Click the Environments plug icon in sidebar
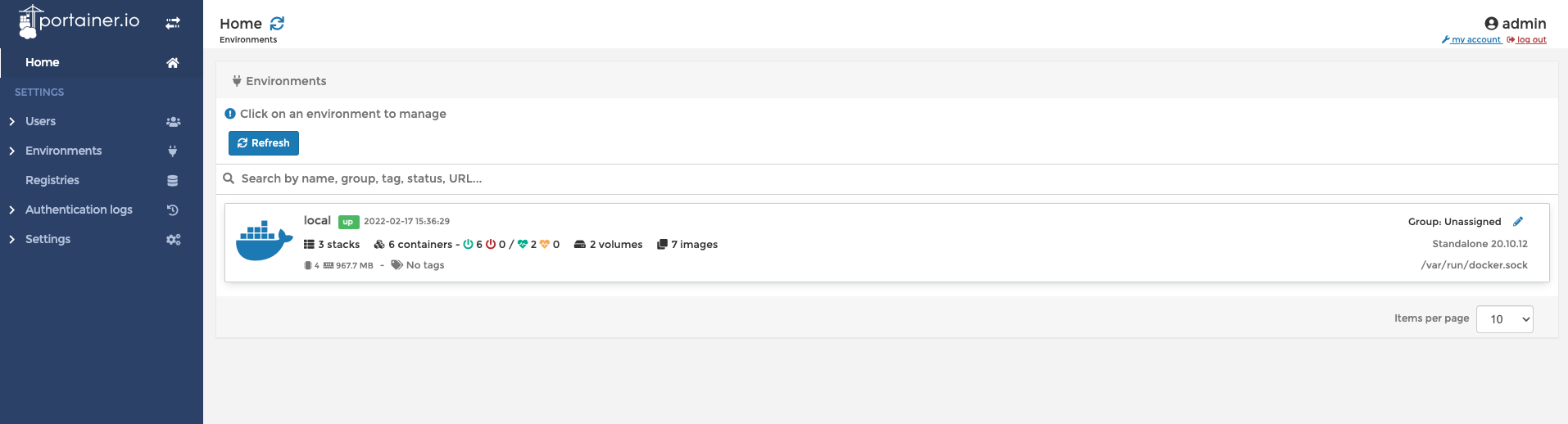This screenshot has width=1568, height=424. point(173,151)
